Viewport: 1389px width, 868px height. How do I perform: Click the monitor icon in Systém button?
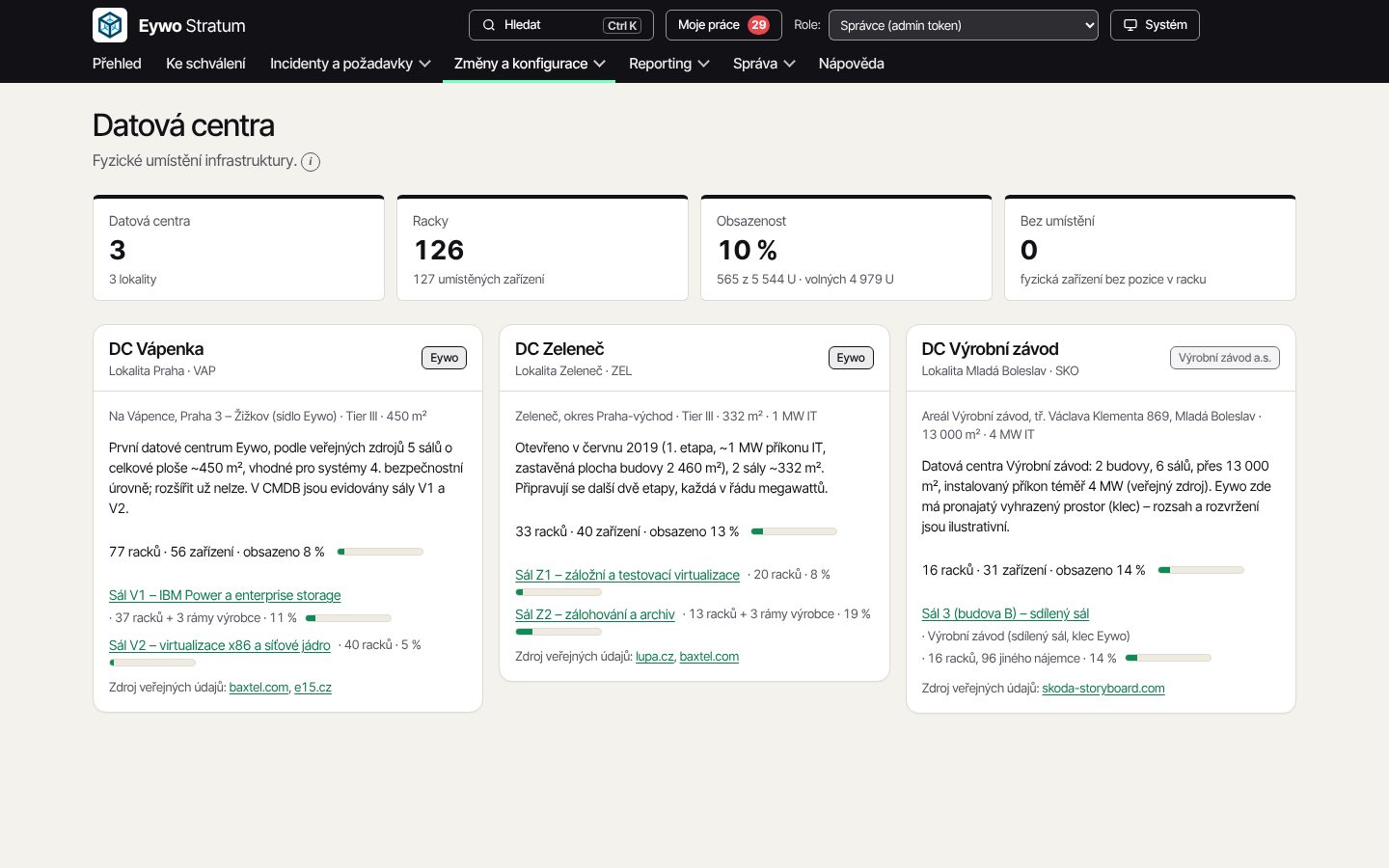point(1130,25)
